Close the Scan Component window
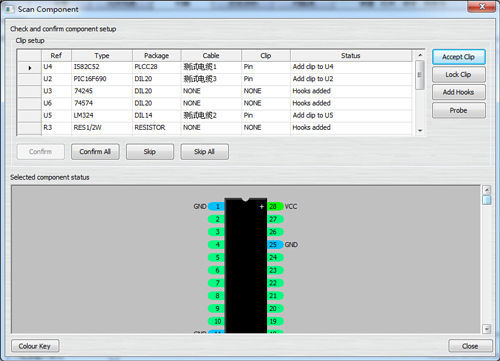 pyautogui.click(x=482, y=7)
